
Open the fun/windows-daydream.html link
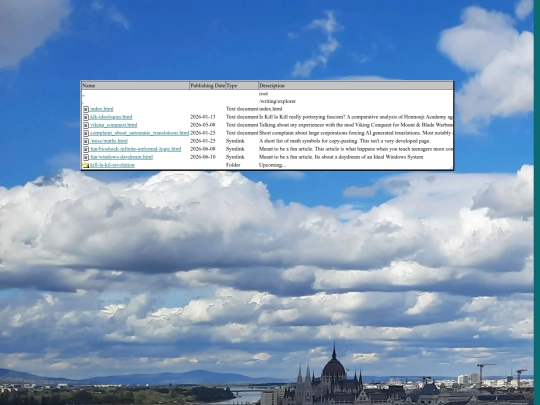[122, 157]
